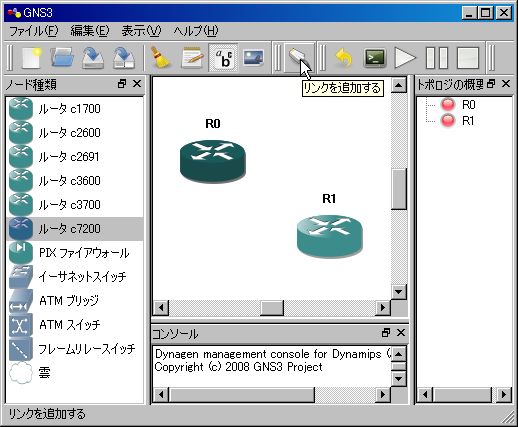This screenshot has height=427, width=518.
Task: Open the ファイル(F) menu
Action: pos(34,31)
